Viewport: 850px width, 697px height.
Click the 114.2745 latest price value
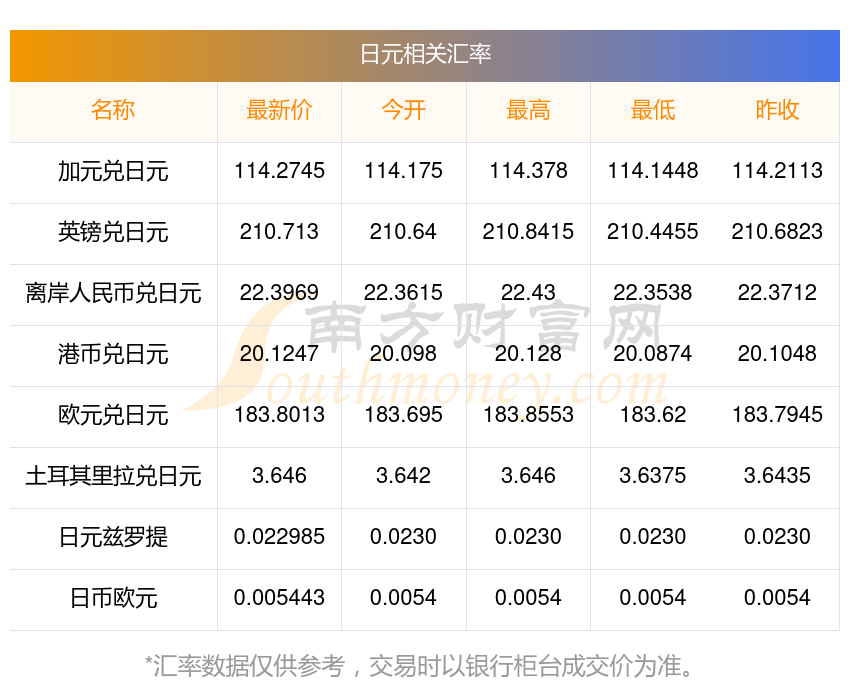pyautogui.click(x=279, y=171)
